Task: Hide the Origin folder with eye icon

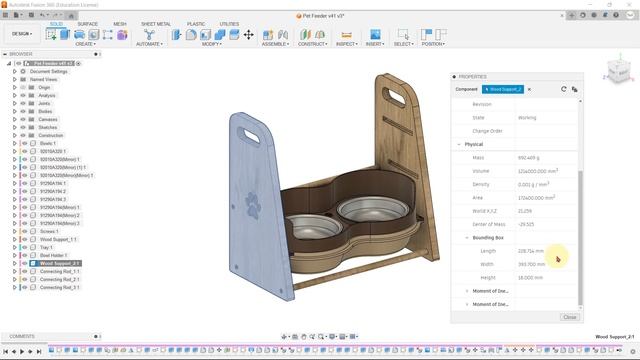Action: (23, 87)
